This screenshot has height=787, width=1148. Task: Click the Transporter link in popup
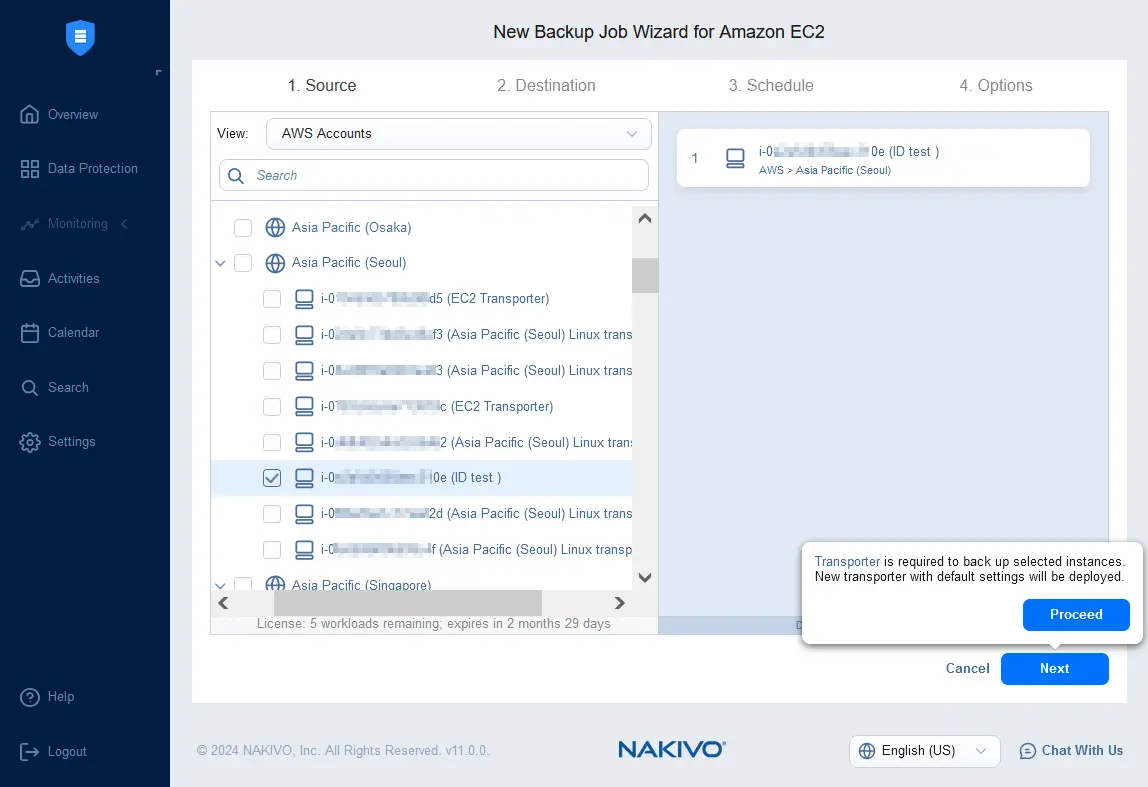tap(847, 562)
